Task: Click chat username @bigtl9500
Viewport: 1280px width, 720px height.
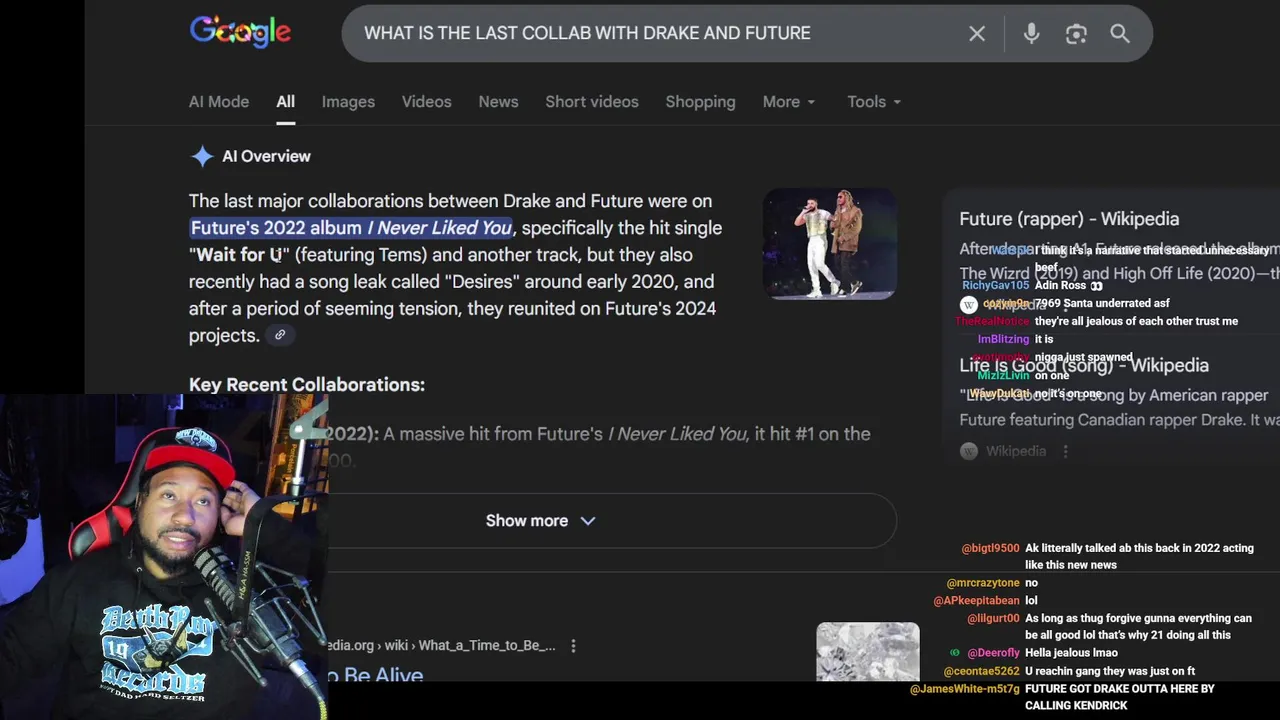Action: [990, 548]
